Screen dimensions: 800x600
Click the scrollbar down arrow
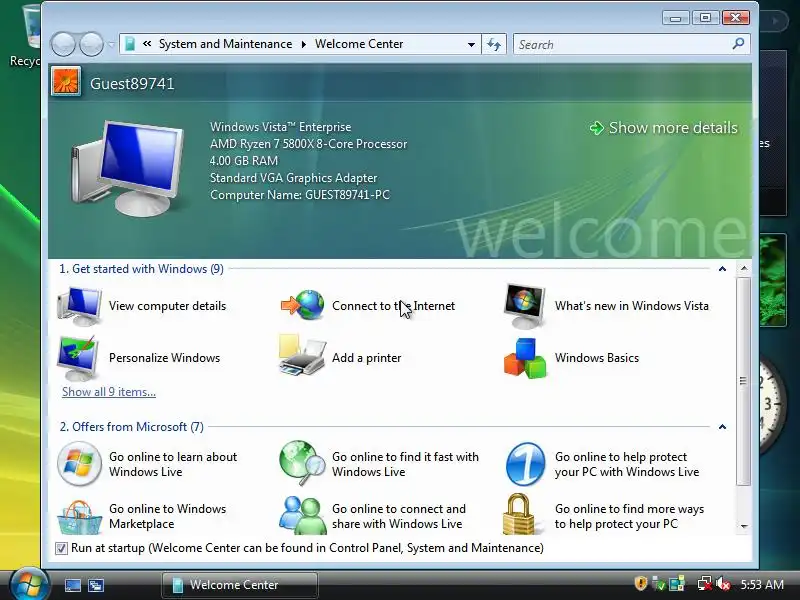click(x=744, y=526)
